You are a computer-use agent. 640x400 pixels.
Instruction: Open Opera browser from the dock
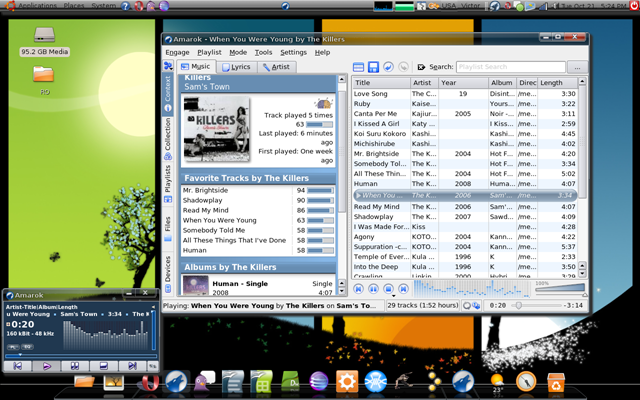[x=149, y=383]
